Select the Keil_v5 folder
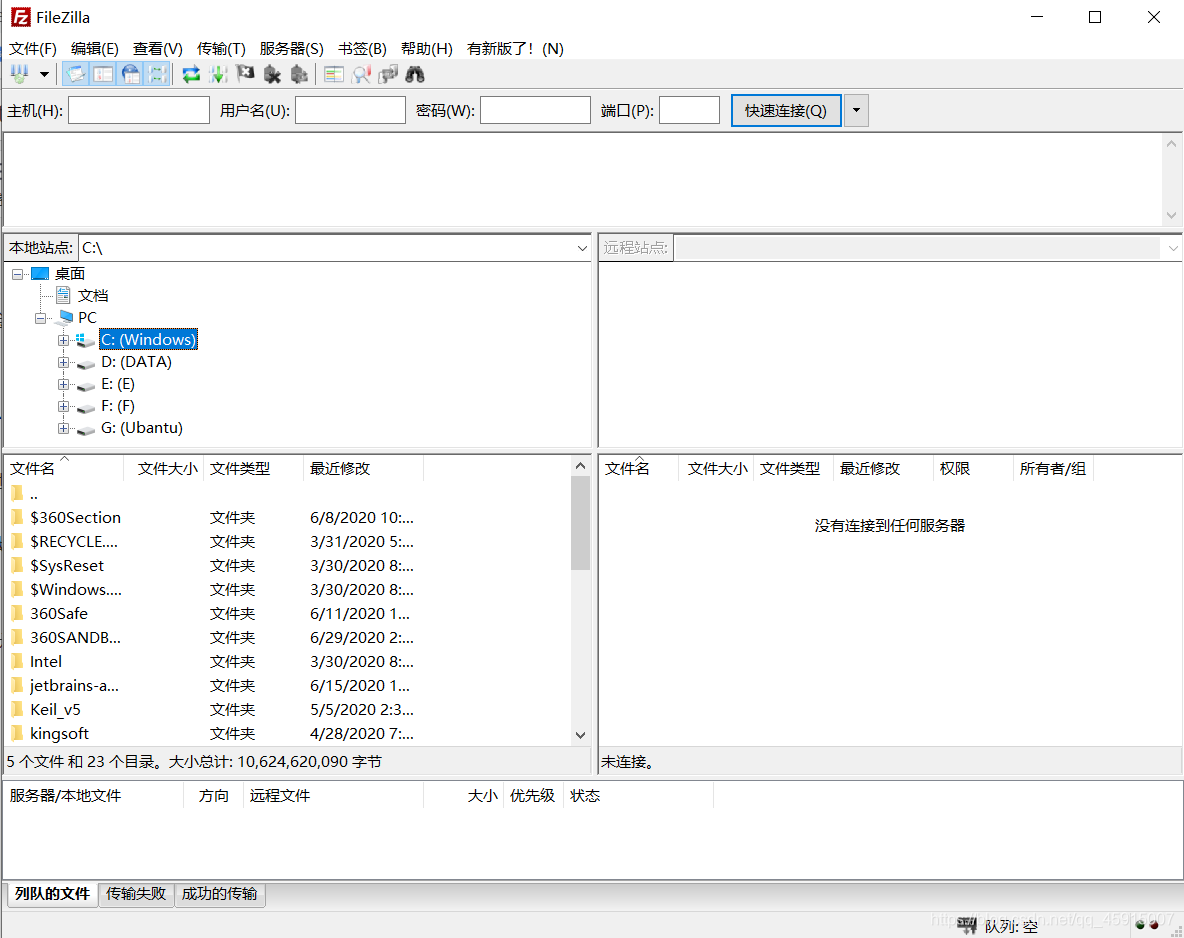Viewport: 1184px width, 938px height. 55,709
